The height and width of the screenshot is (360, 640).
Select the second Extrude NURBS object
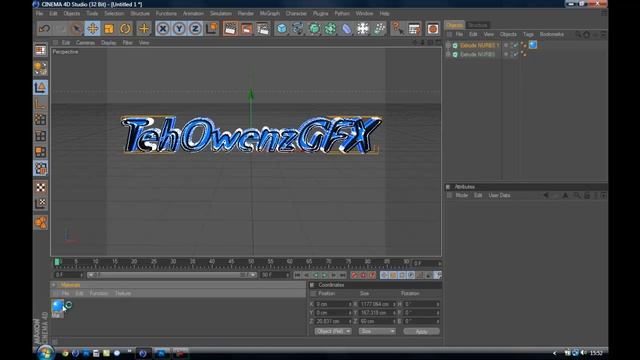[x=478, y=54]
